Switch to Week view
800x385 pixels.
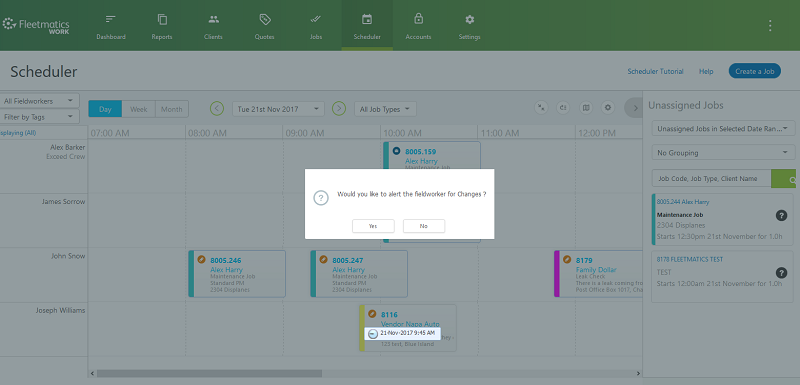(x=139, y=109)
